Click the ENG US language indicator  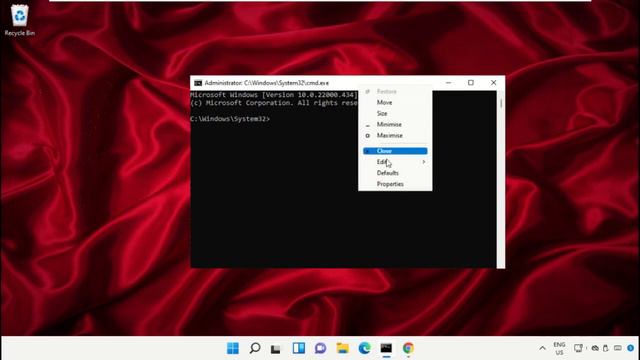[559, 348]
